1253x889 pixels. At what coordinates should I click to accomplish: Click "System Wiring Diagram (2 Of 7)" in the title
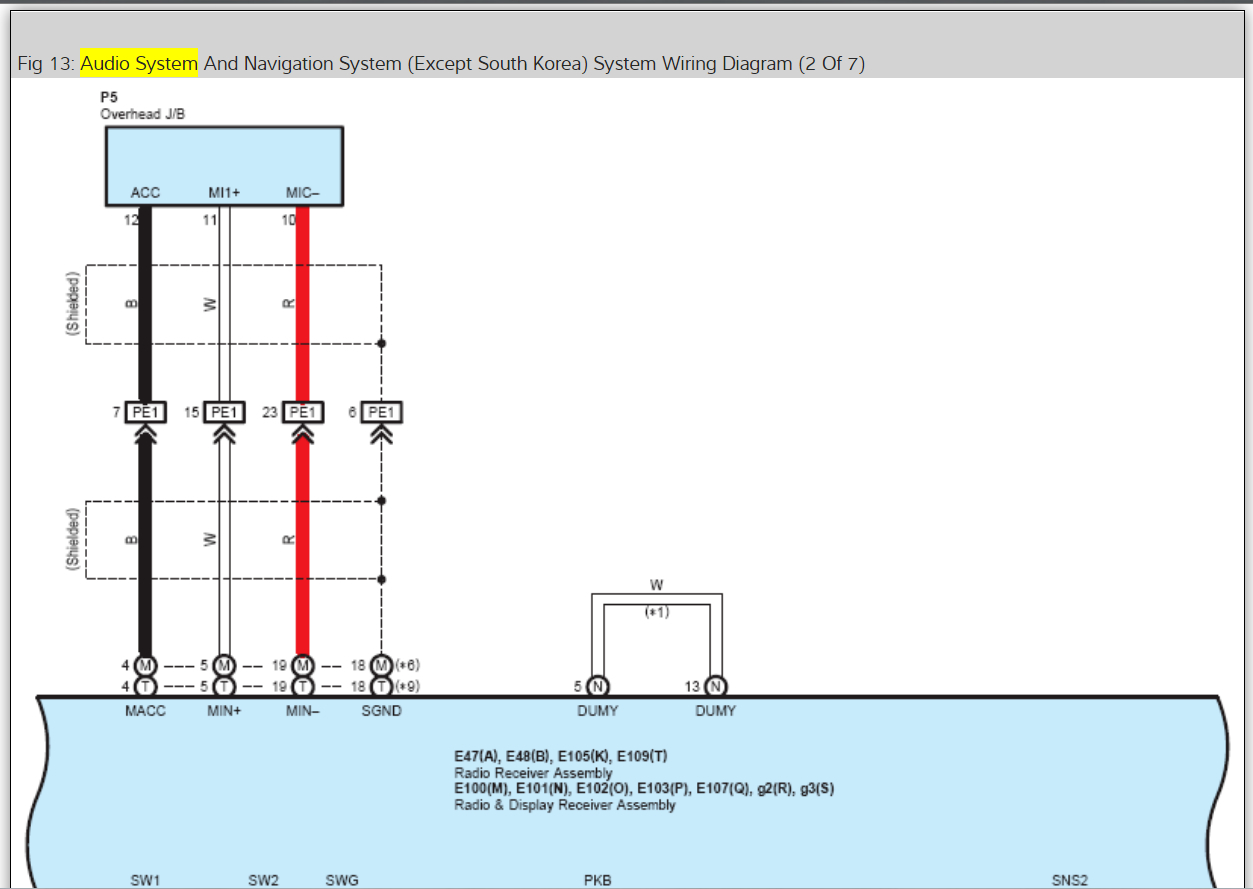click(729, 64)
